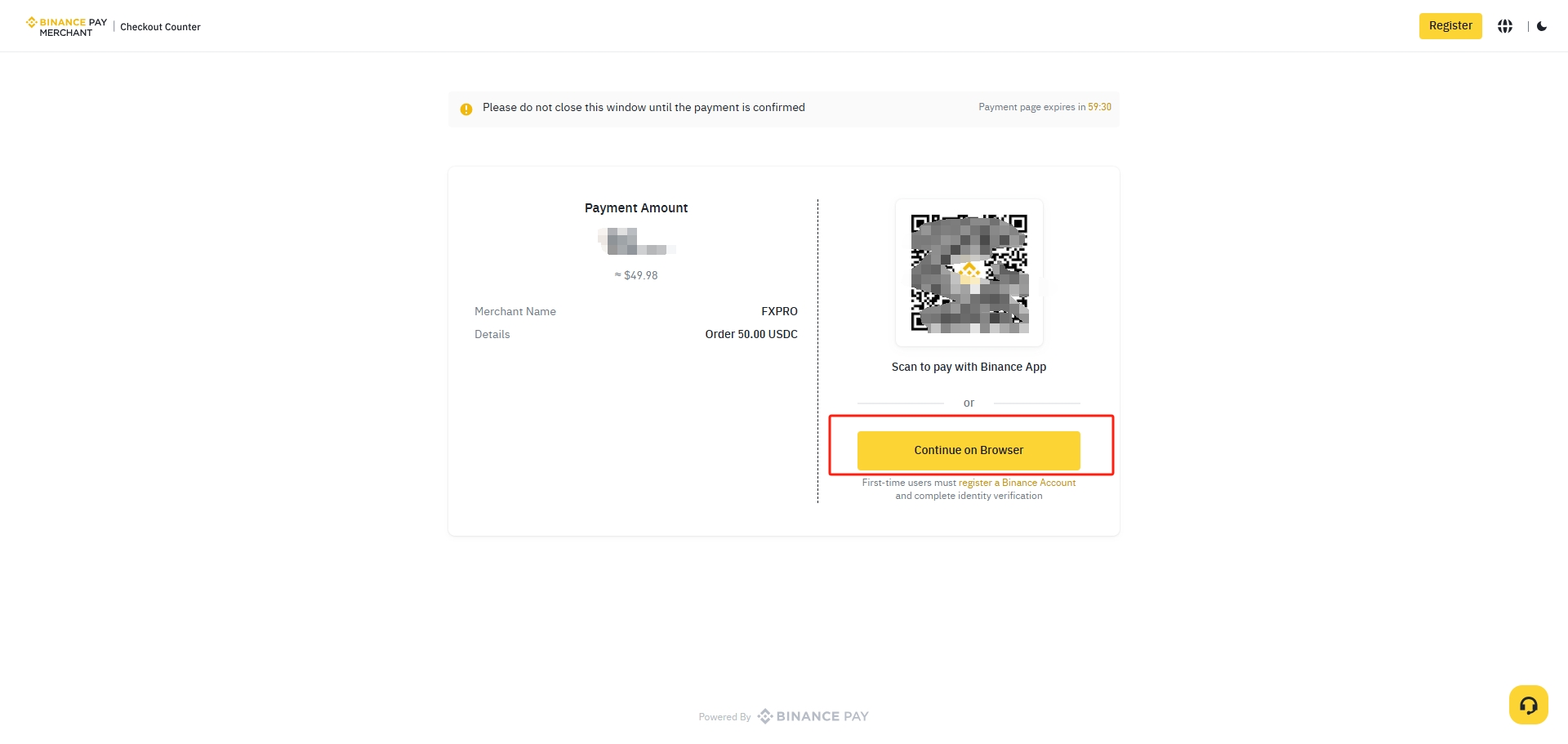Click the approximate $49.98 amount

coord(637,276)
